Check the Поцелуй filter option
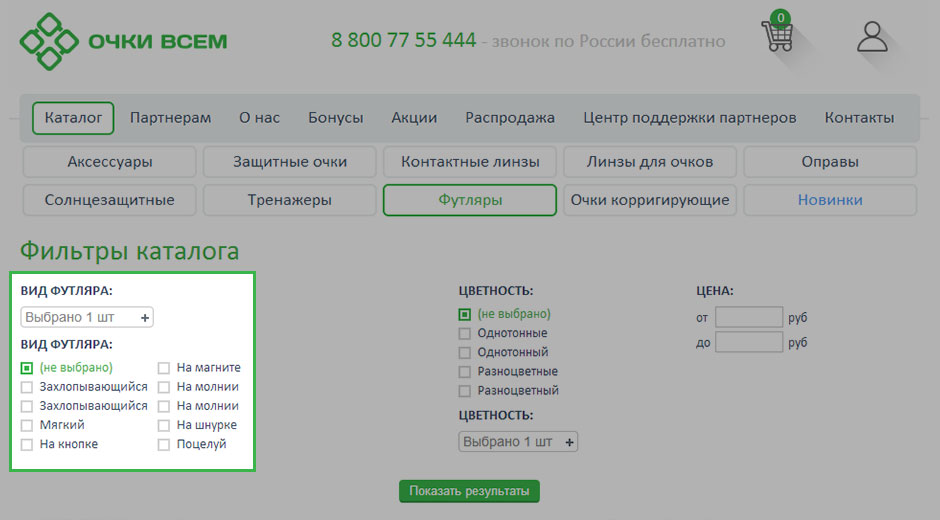This screenshot has width=940, height=520. [164, 444]
